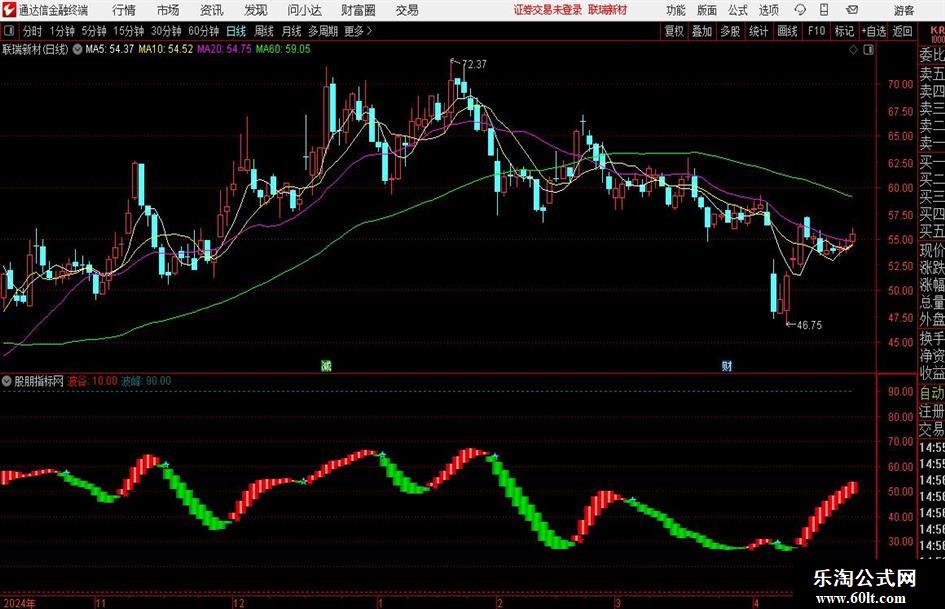This screenshot has width=945, height=609.
Task: Click the 通达信 red logo icon
Action: tap(8, 10)
